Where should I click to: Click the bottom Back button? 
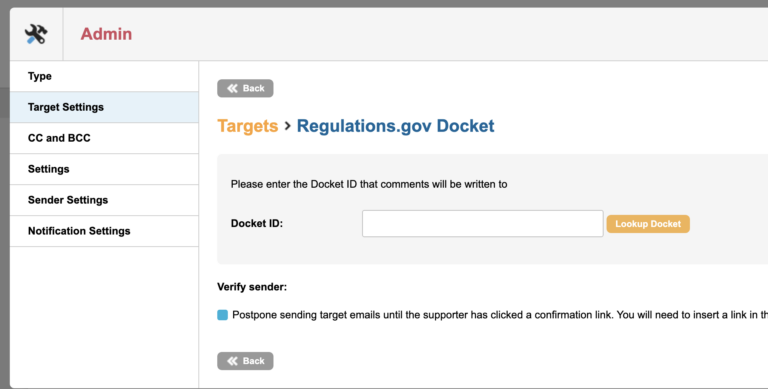coord(245,361)
